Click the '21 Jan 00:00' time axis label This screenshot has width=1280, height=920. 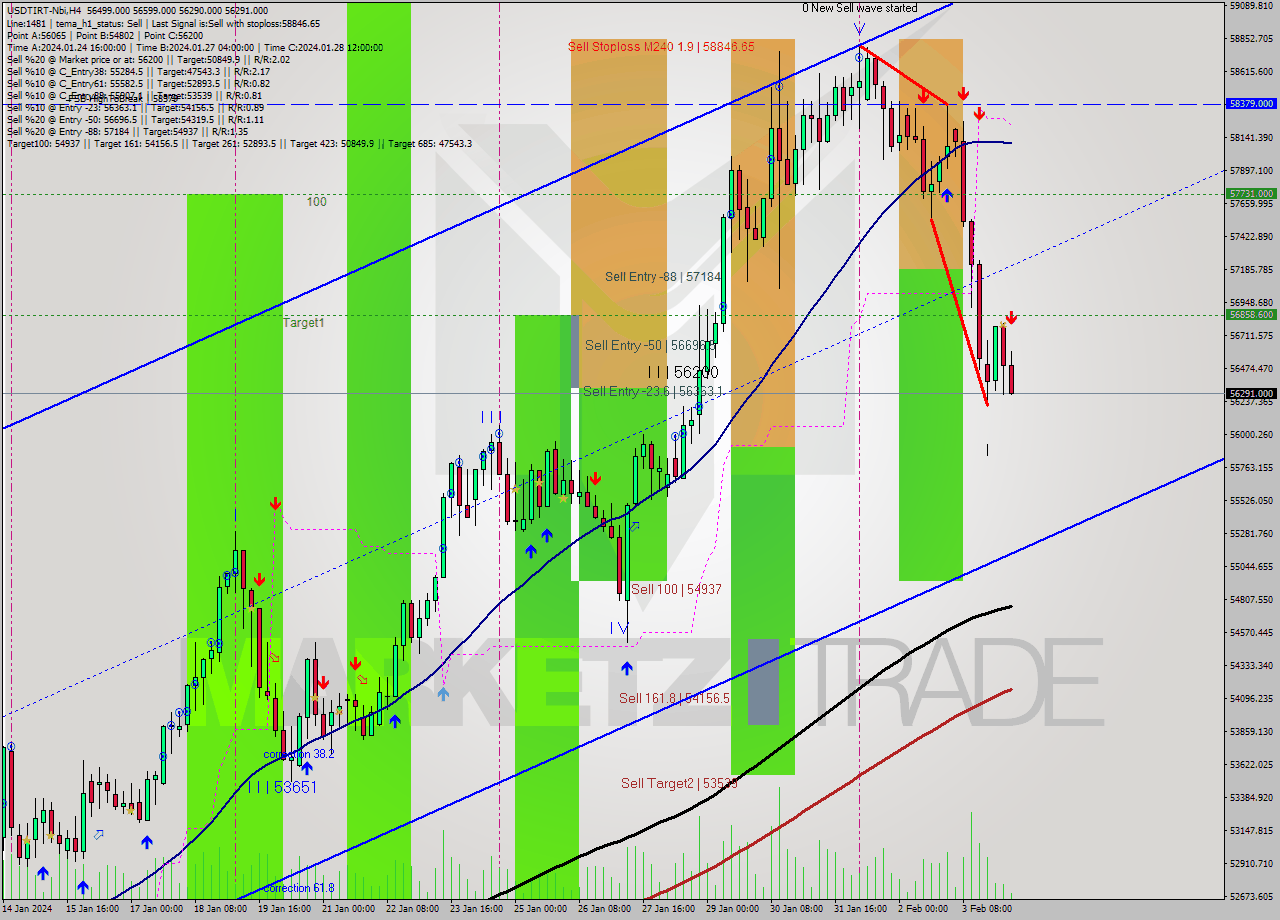pos(349,909)
